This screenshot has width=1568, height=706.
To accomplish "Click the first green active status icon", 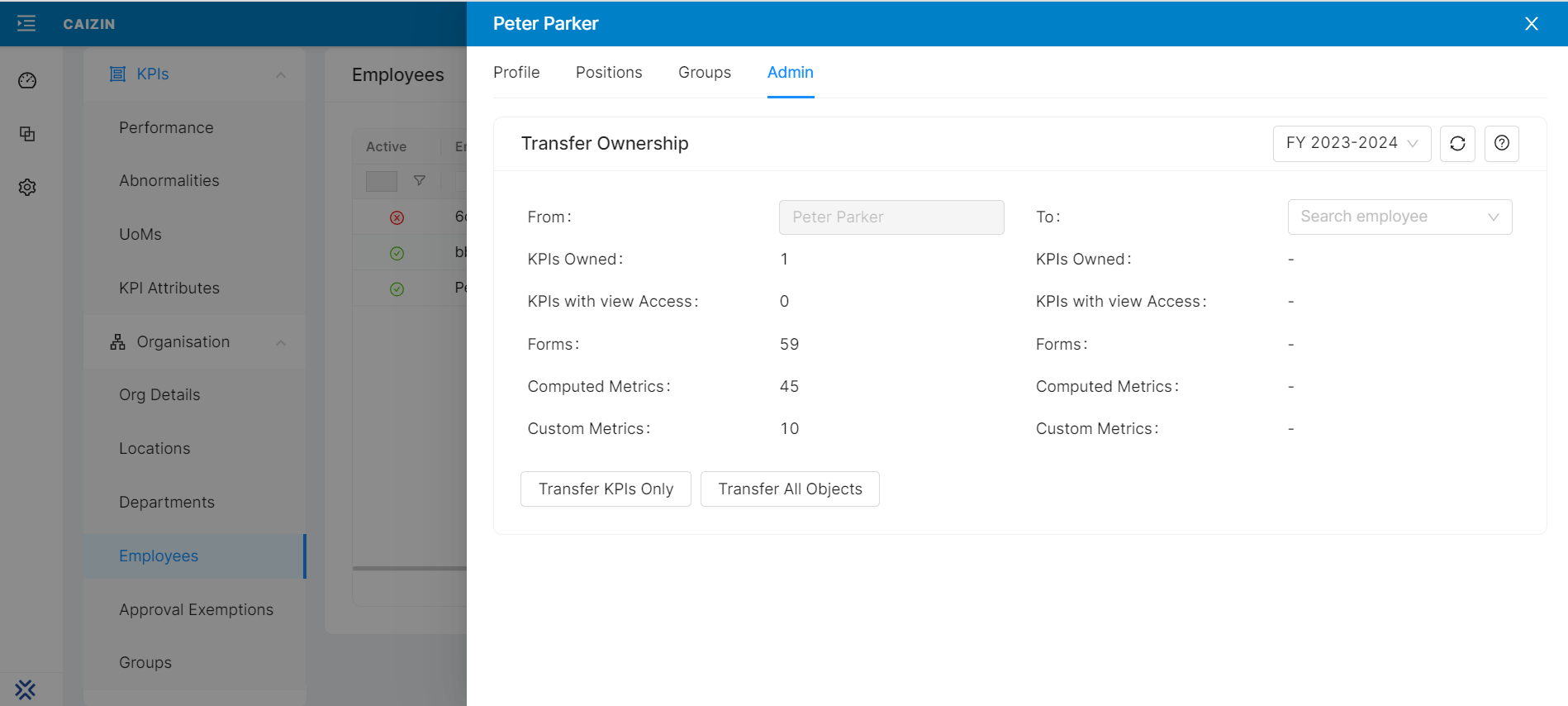I will tap(397, 254).
